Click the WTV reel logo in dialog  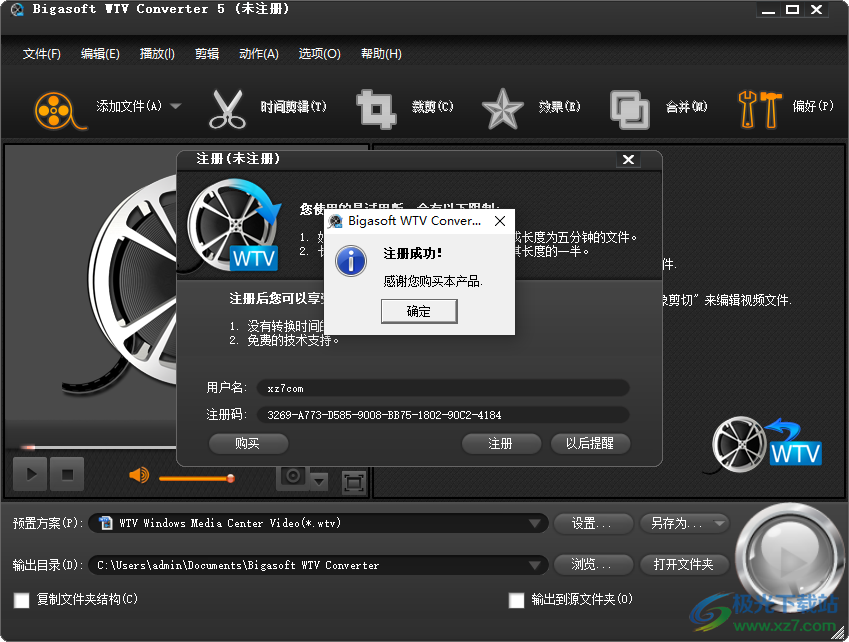point(234,225)
